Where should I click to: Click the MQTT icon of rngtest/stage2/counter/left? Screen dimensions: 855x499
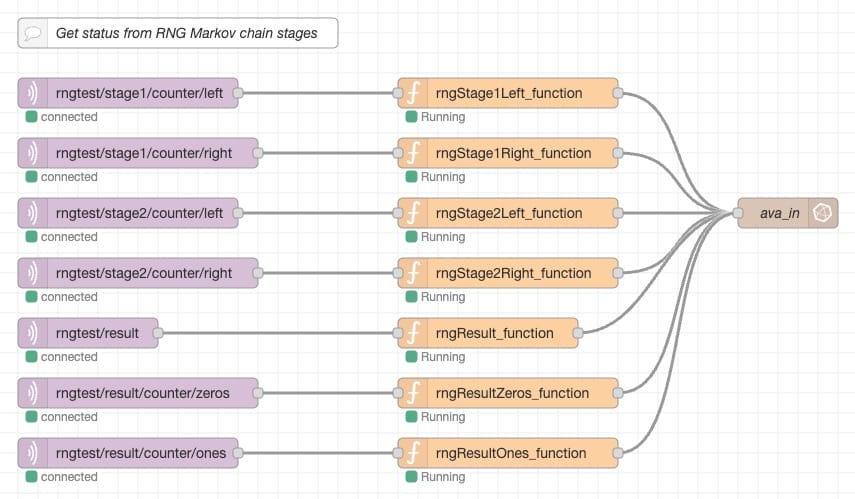[33, 213]
